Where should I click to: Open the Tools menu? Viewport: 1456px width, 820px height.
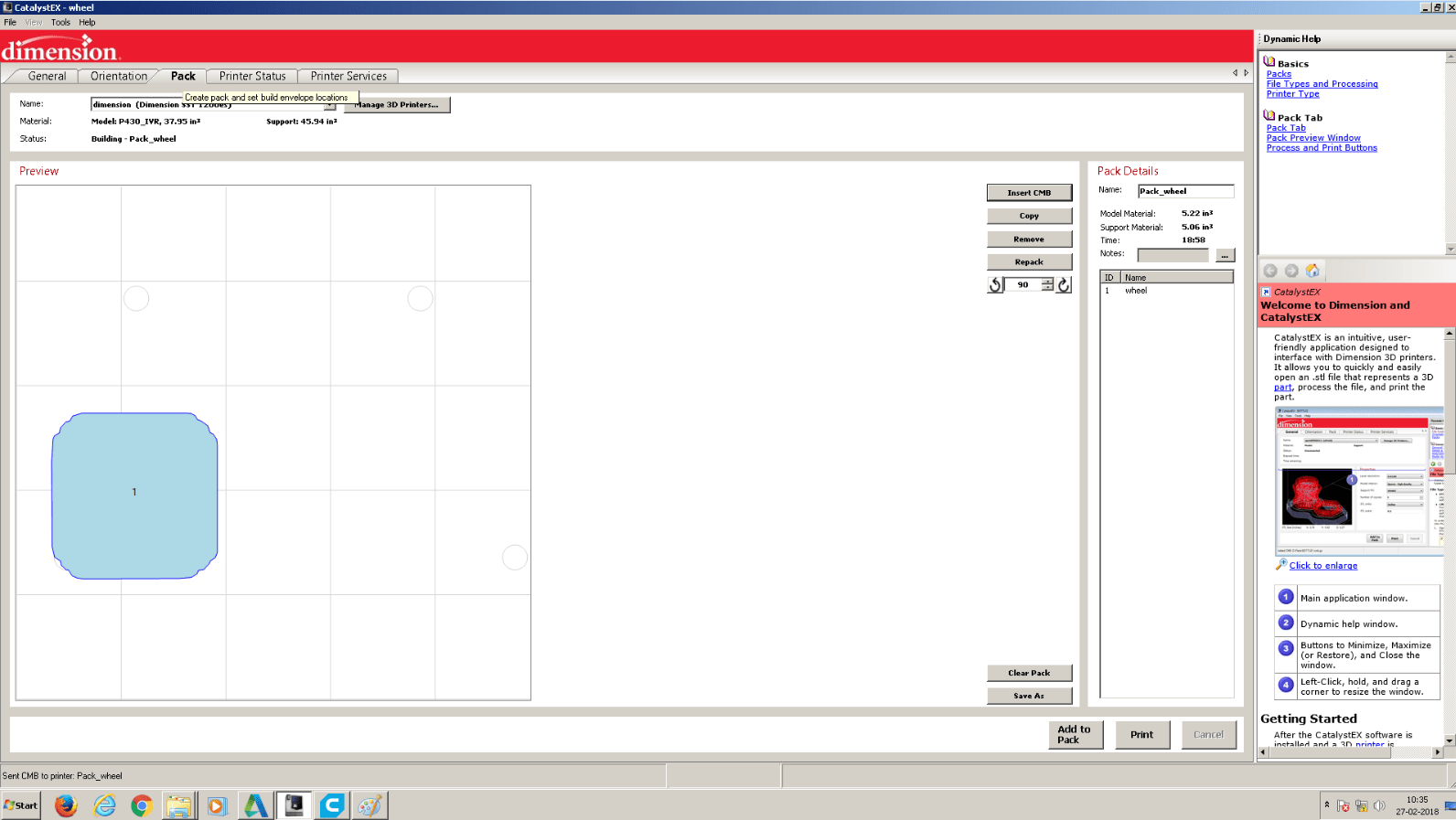click(60, 22)
